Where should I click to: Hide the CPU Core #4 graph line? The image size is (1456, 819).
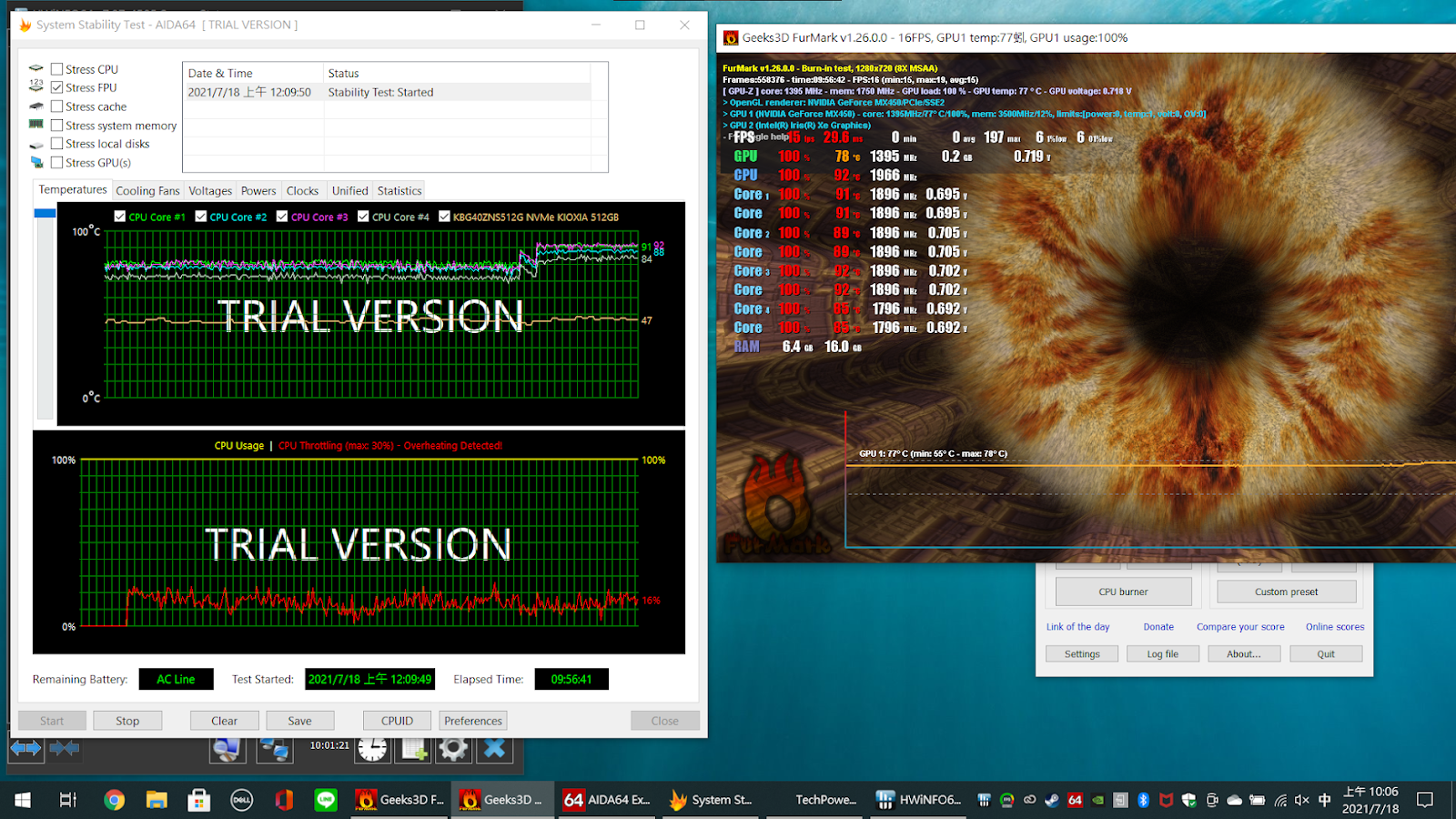(x=363, y=217)
